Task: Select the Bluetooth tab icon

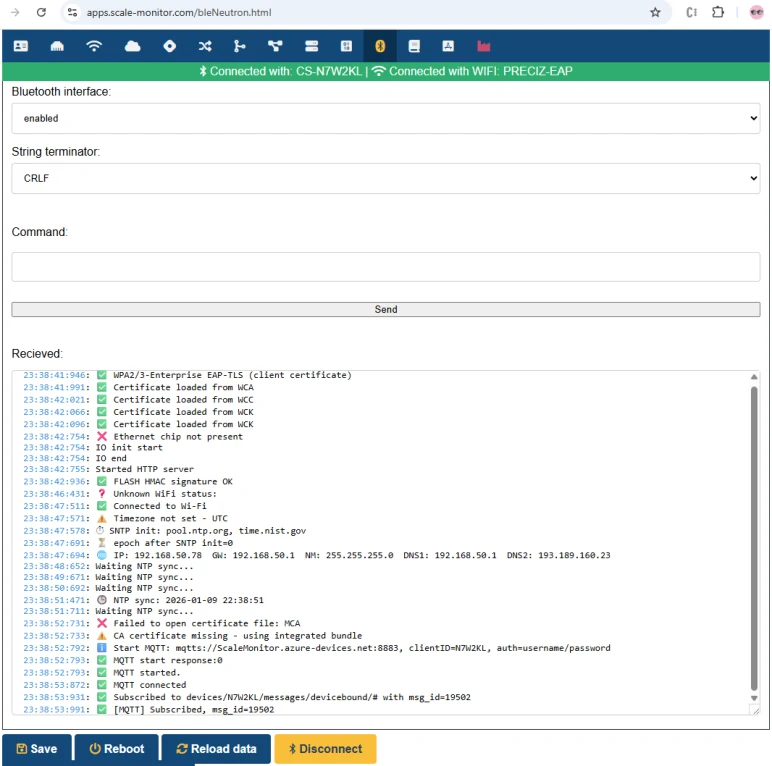Action: coord(380,46)
